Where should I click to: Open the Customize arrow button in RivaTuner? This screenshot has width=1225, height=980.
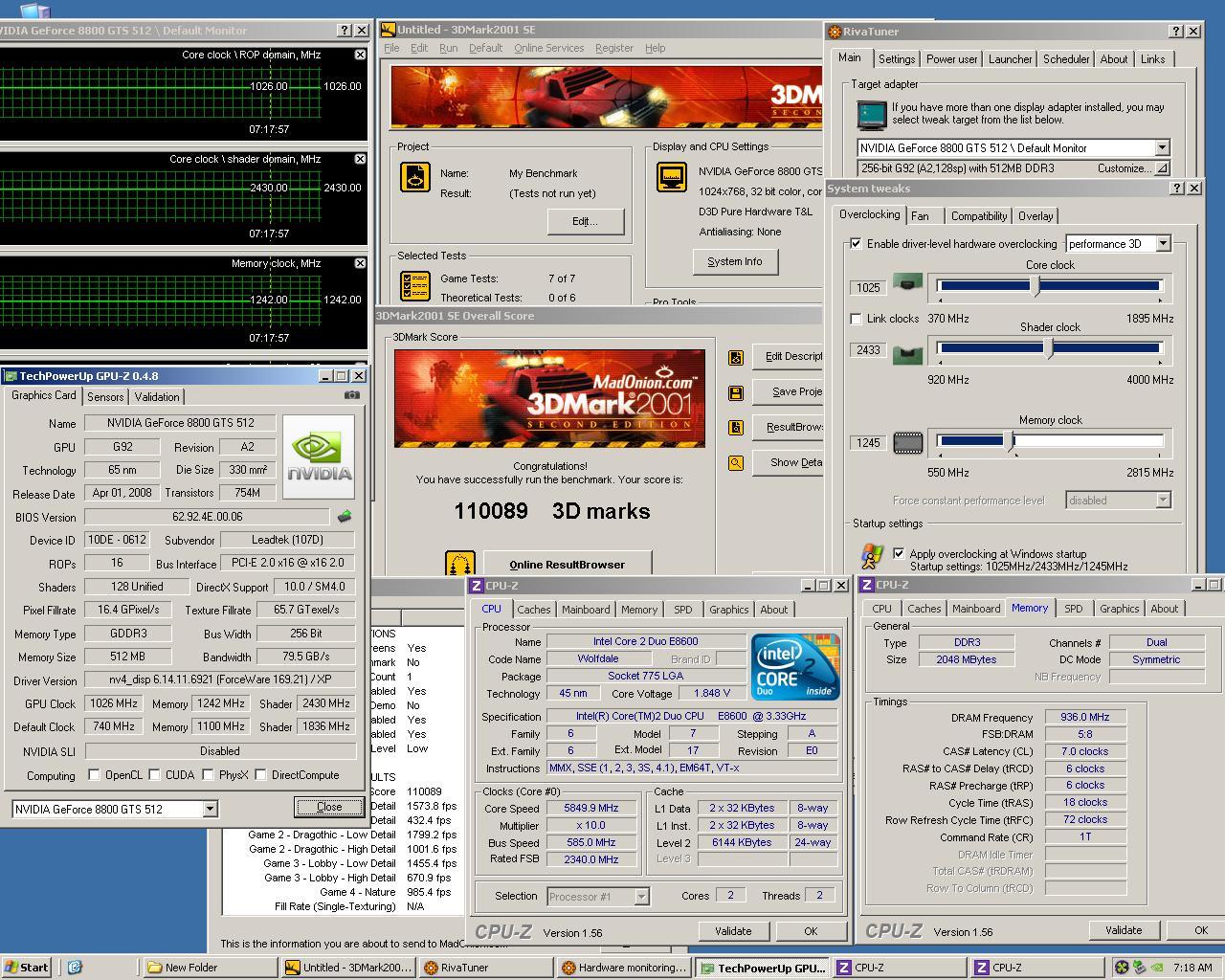click(x=1162, y=168)
